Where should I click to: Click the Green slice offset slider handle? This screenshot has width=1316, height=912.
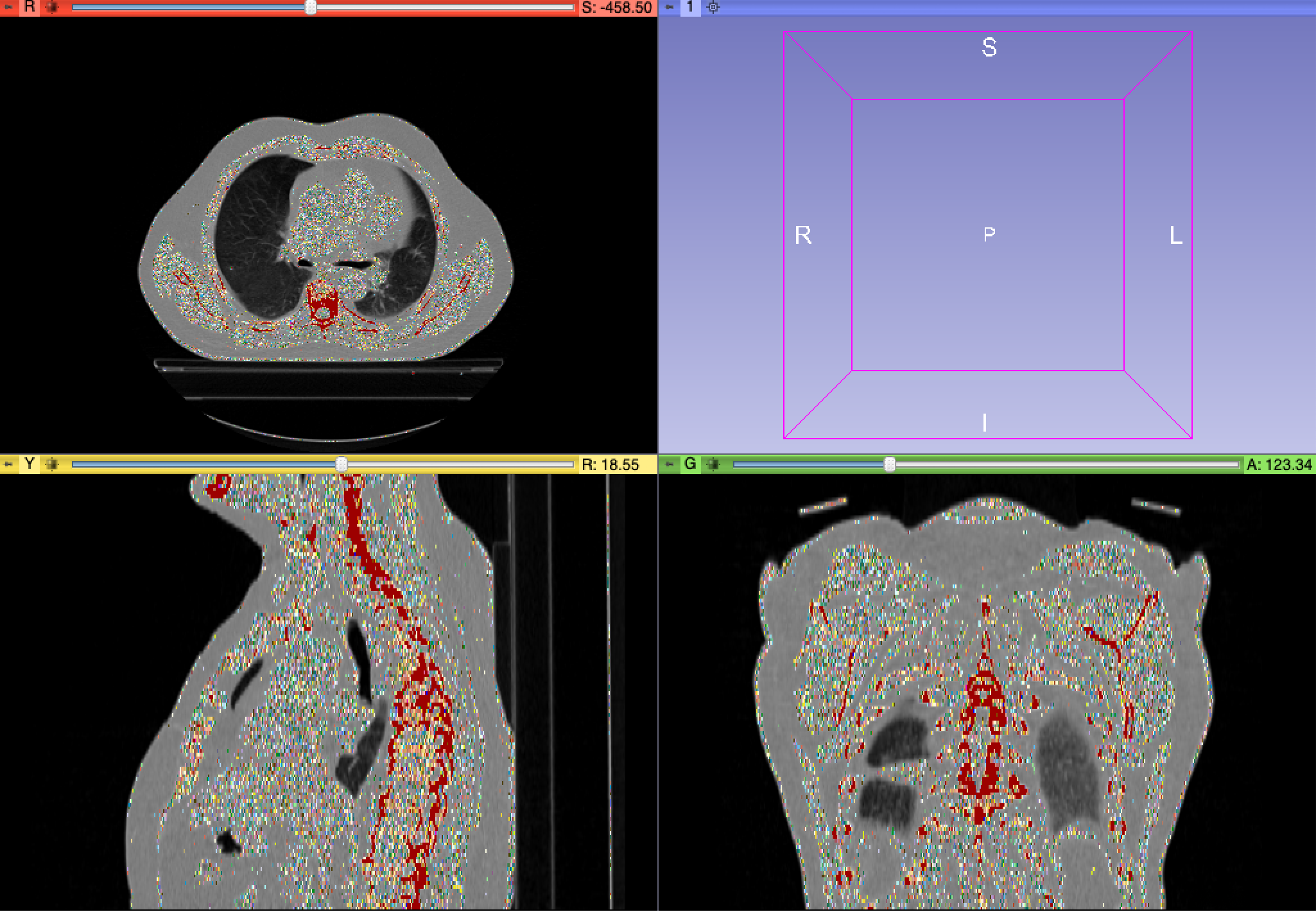pyautogui.click(x=889, y=464)
